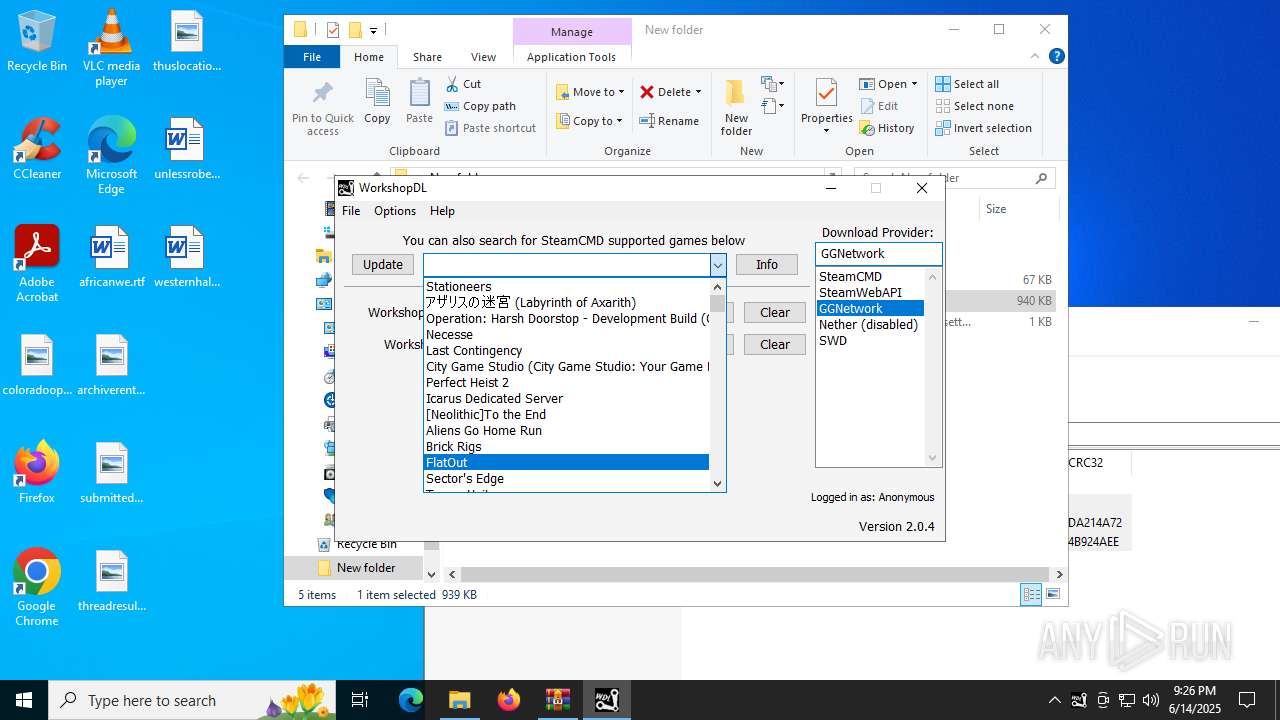Open Properties in the Explorer ribbon
Screen dimensions: 1280x720
click(826, 106)
